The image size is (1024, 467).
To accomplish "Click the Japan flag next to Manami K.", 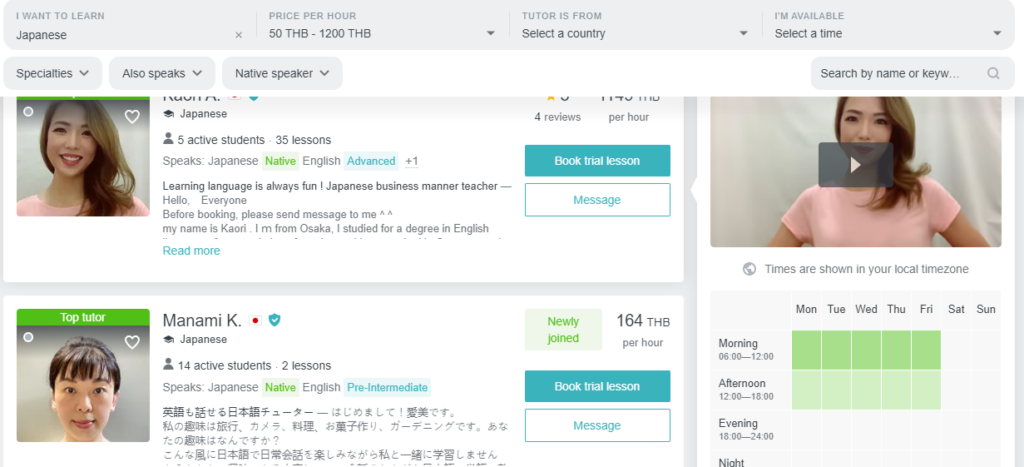I will (x=255, y=321).
